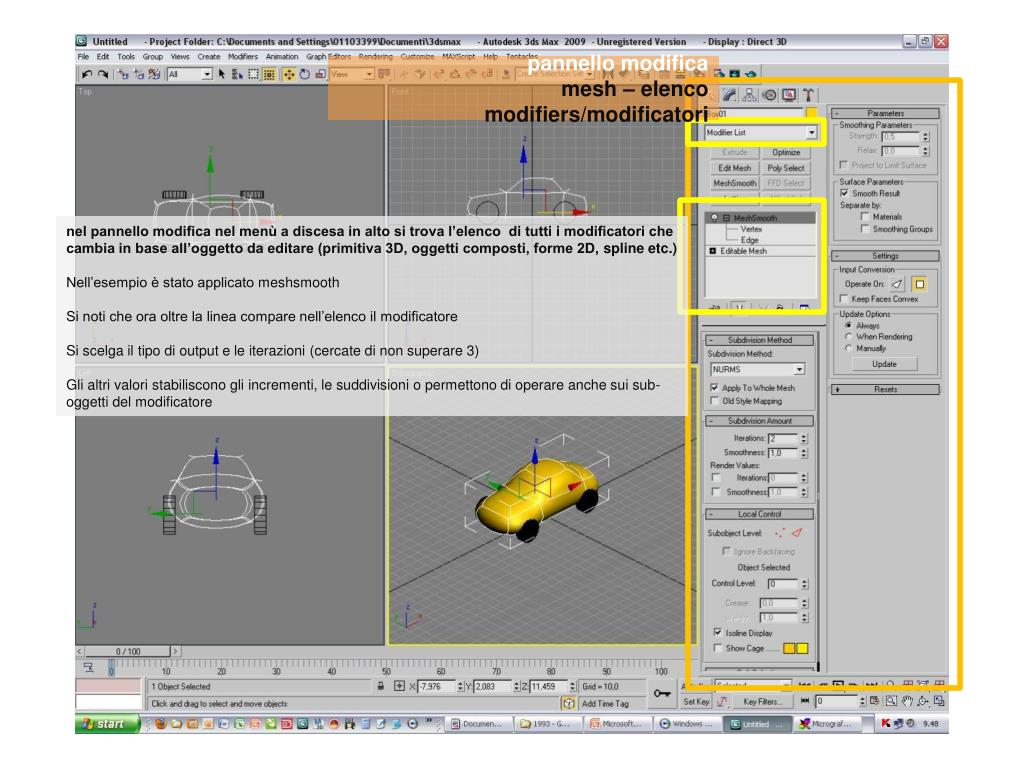
Task: Open the Modify panel tab icon
Action: 729,95
